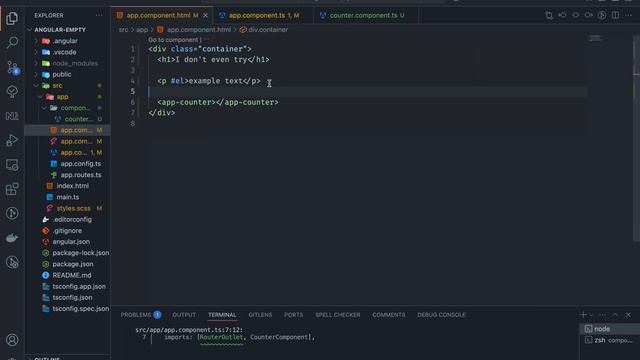Select the node terminal instance
The width and height of the screenshot is (640, 360).
point(610,329)
